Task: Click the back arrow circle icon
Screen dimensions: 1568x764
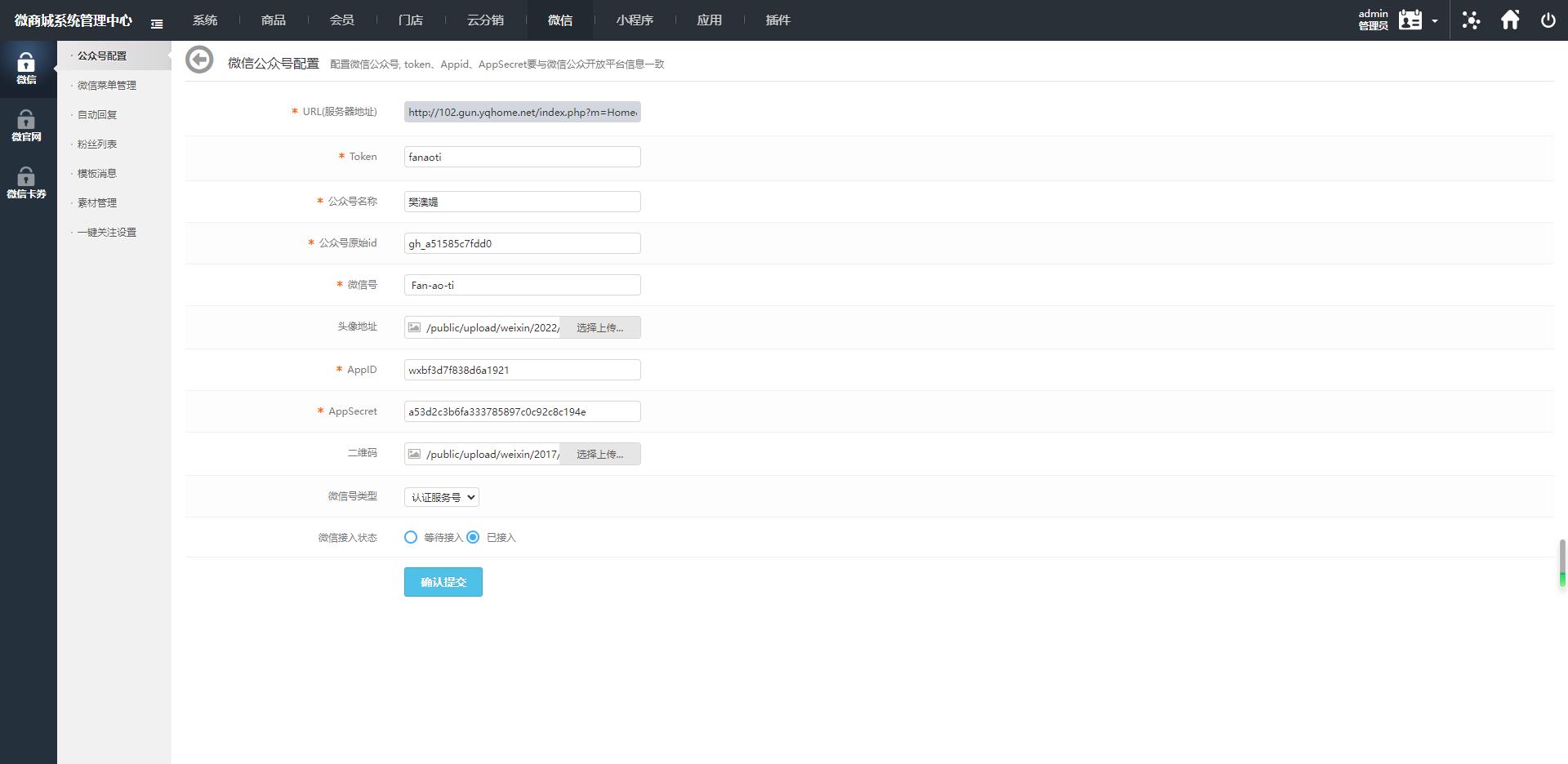Action: [x=199, y=60]
